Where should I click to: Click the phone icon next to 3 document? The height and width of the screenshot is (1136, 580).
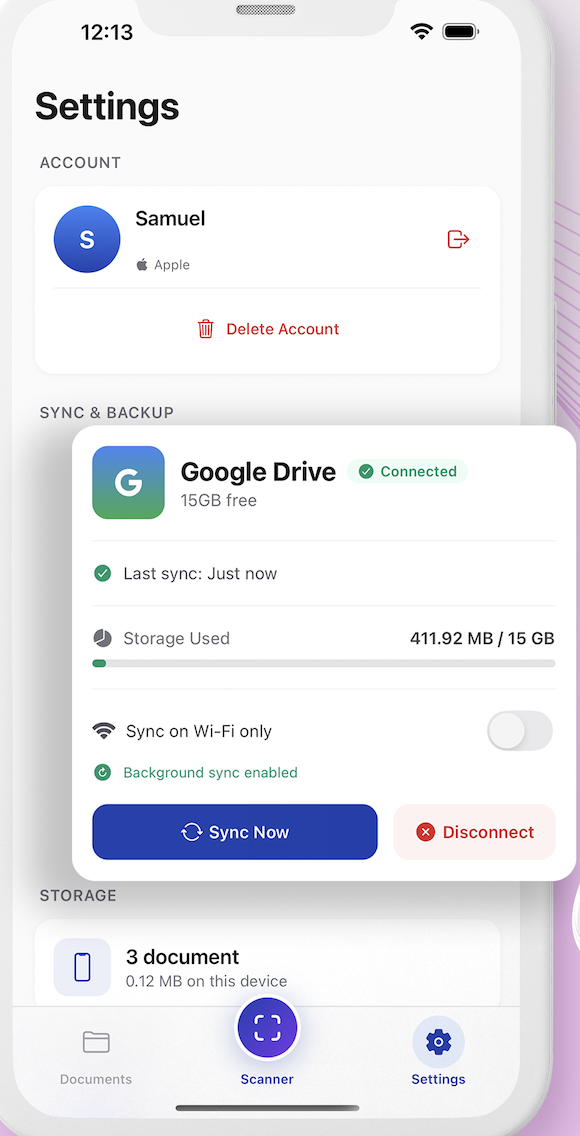click(83, 967)
